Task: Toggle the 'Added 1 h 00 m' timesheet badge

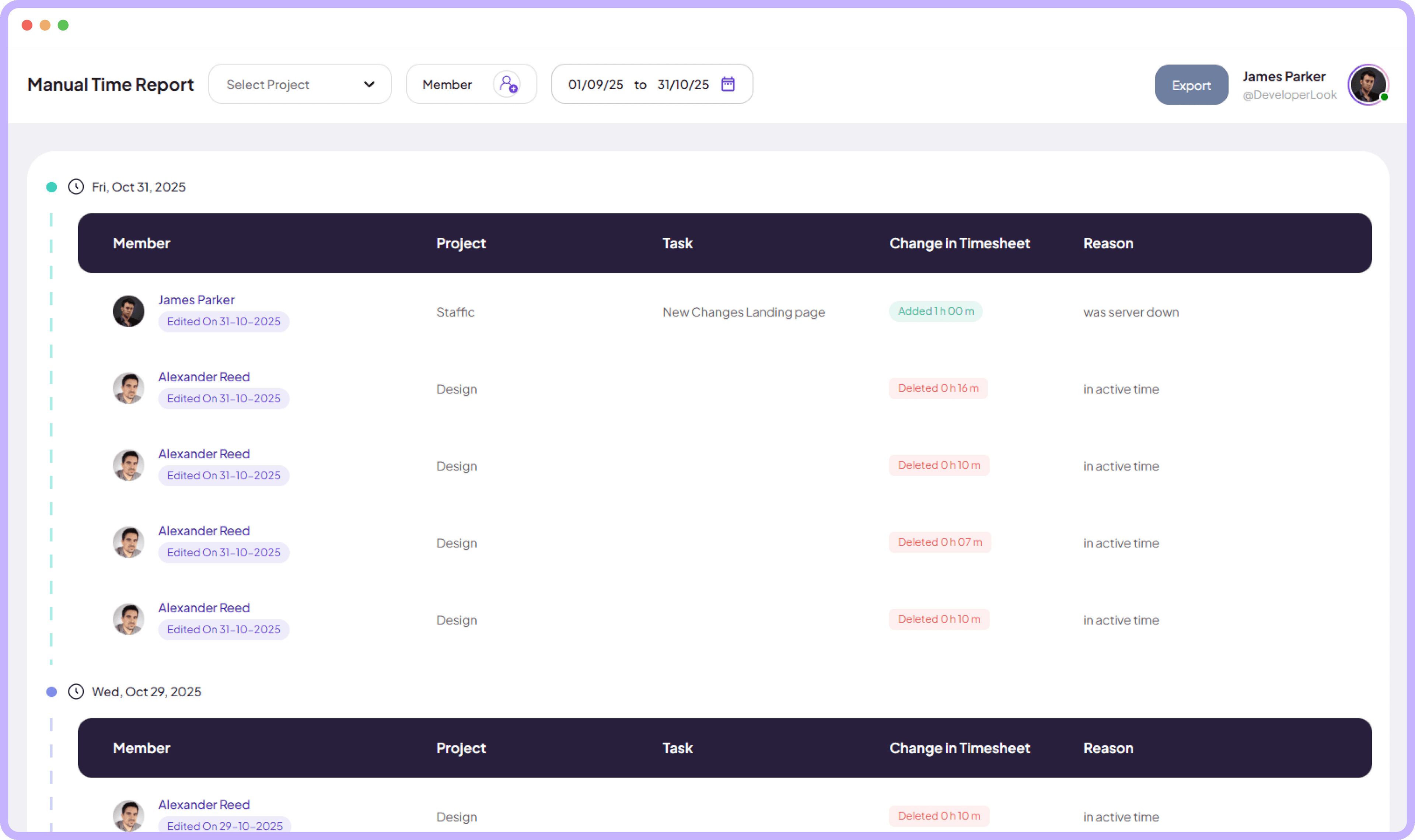Action: [x=936, y=311]
